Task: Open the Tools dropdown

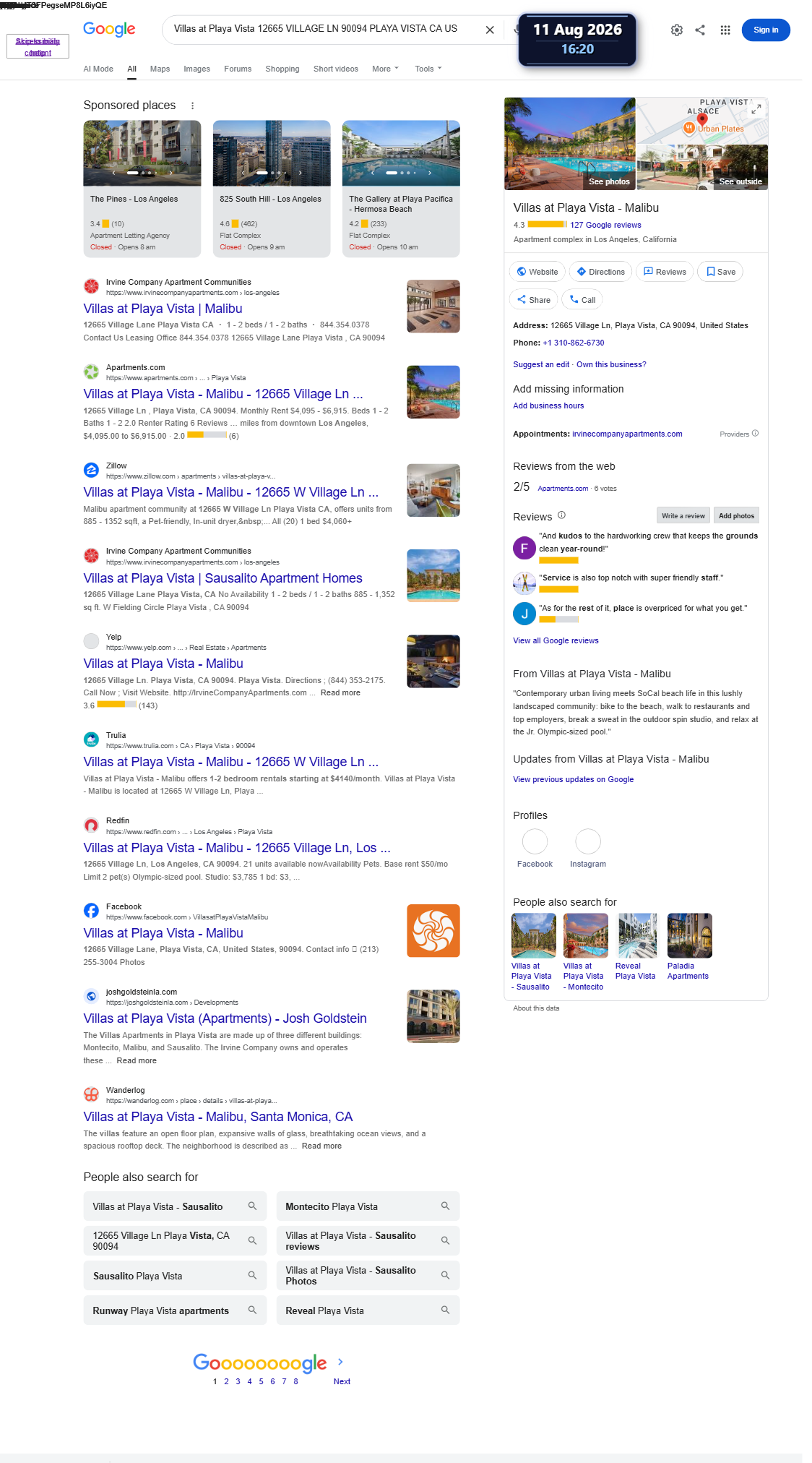Action: [428, 69]
